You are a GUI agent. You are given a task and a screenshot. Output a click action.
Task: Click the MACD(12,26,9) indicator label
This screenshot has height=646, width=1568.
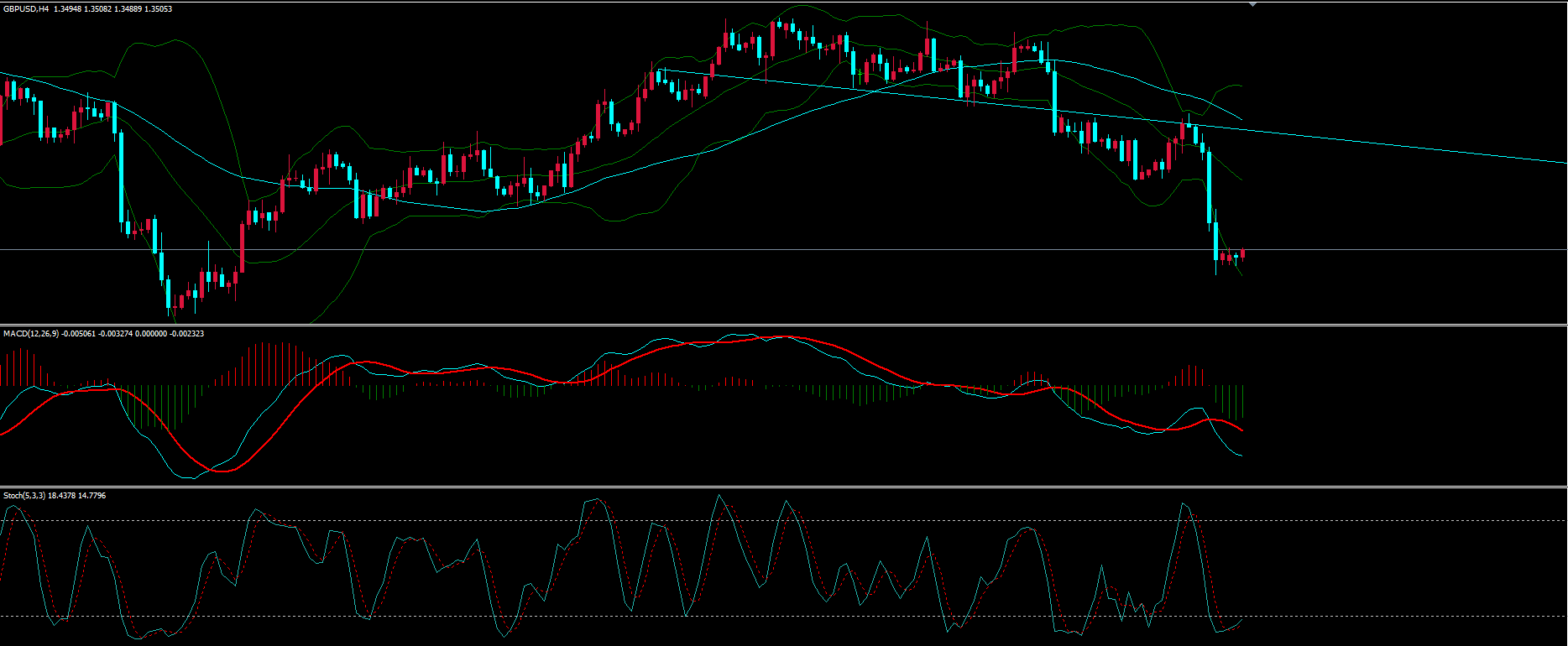pyautogui.click(x=31, y=334)
